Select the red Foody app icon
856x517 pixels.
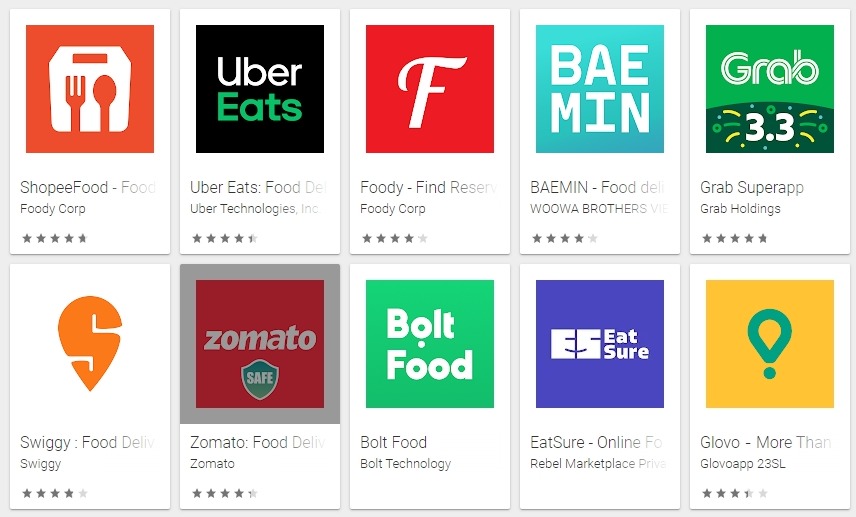pos(430,89)
